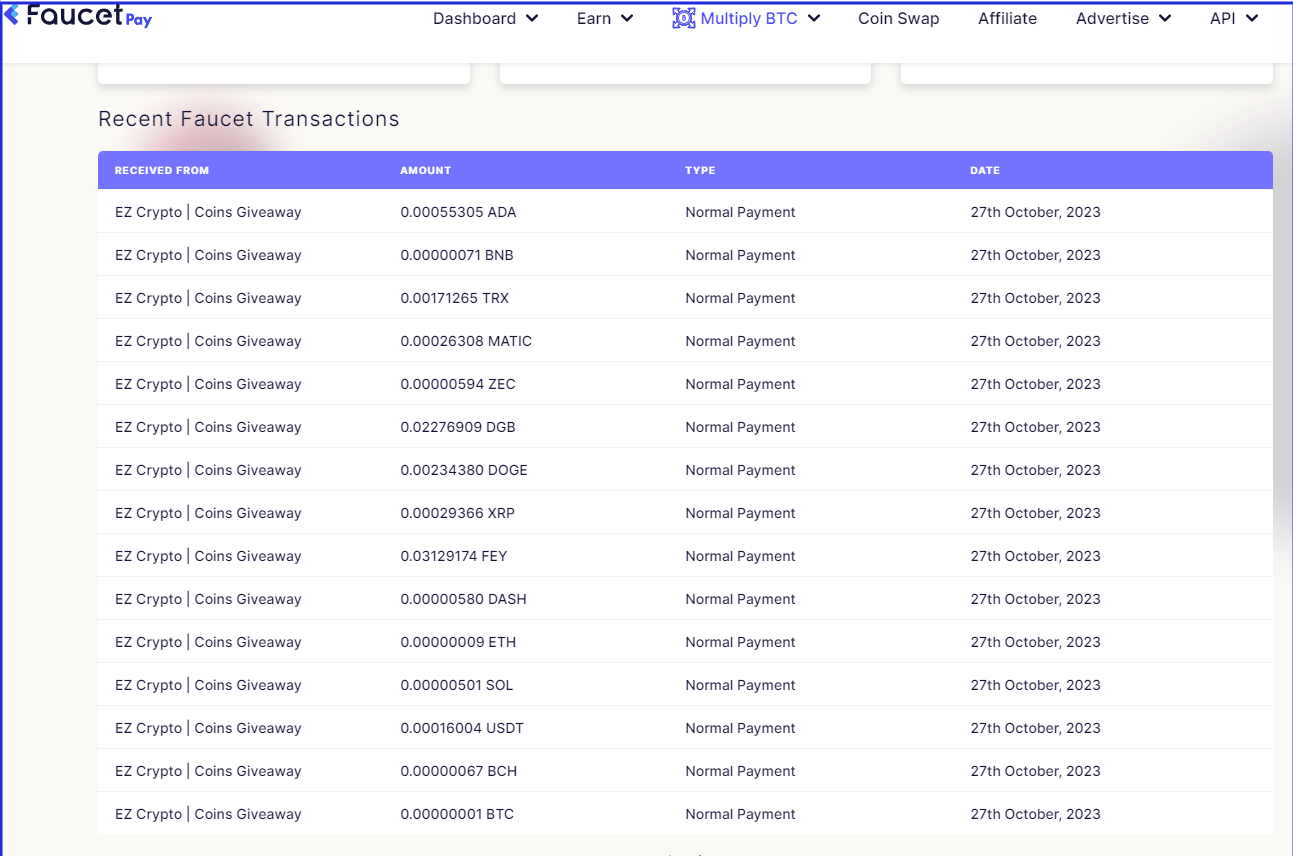Select the 0.00171265 TRX amount
Viewport: 1293px width, 856px height.
pos(454,298)
